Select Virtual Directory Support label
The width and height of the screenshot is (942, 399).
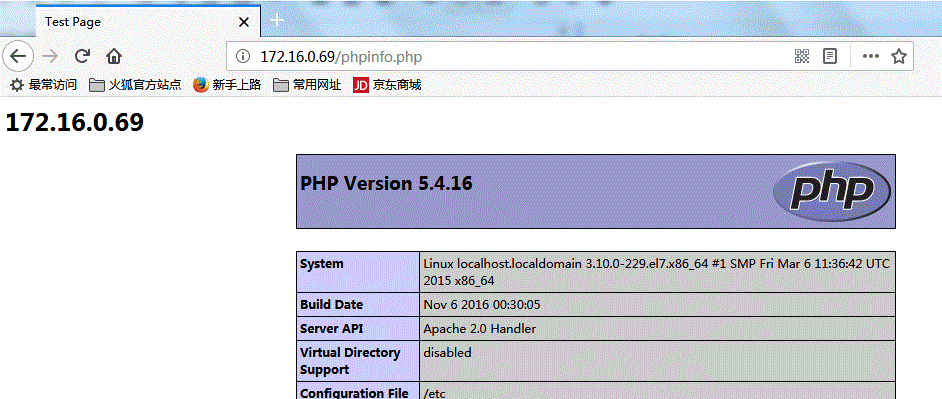tap(358, 361)
